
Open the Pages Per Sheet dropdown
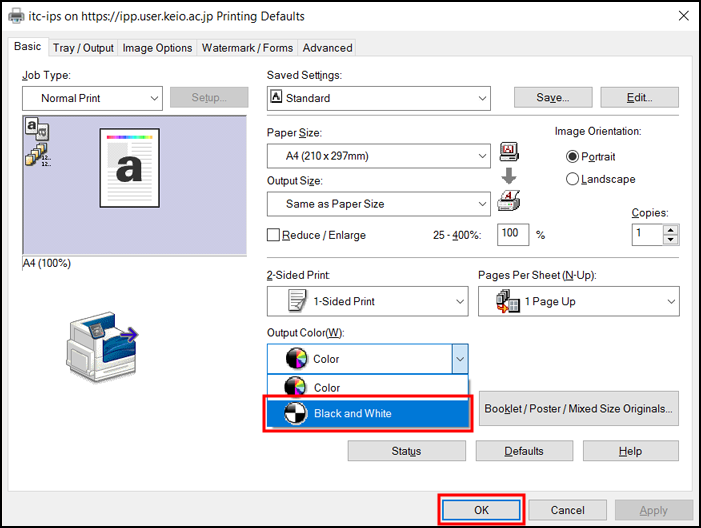click(x=579, y=301)
